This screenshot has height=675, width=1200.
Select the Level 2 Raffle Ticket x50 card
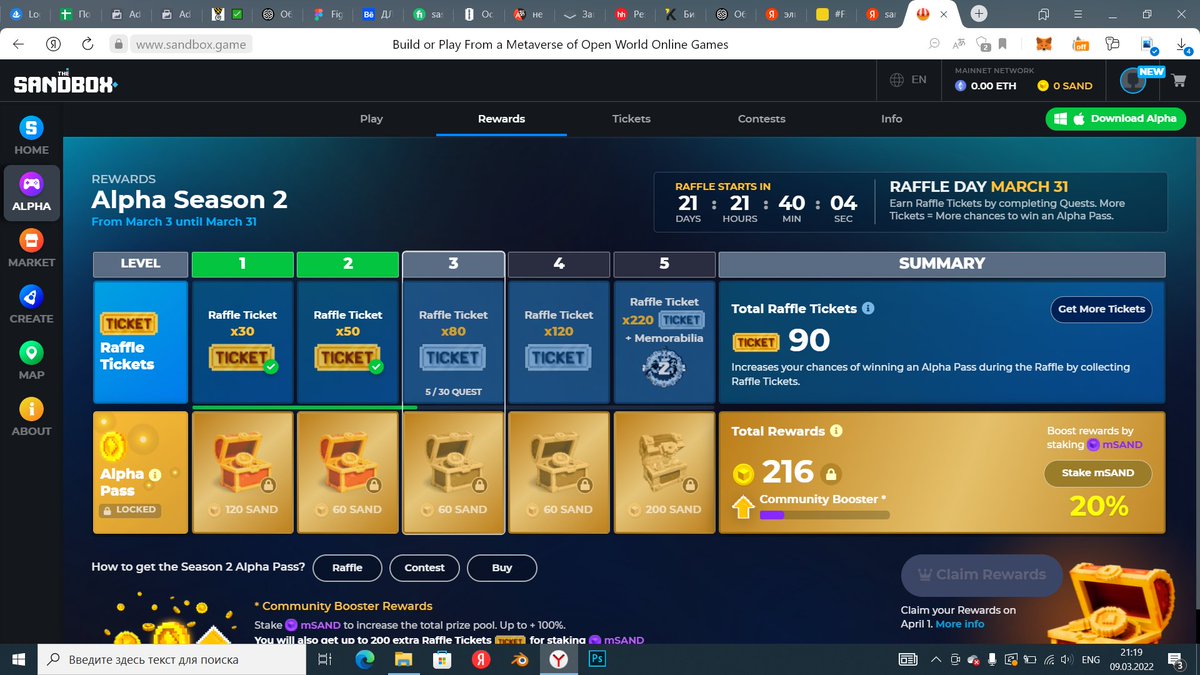click(x=348, y=341)
